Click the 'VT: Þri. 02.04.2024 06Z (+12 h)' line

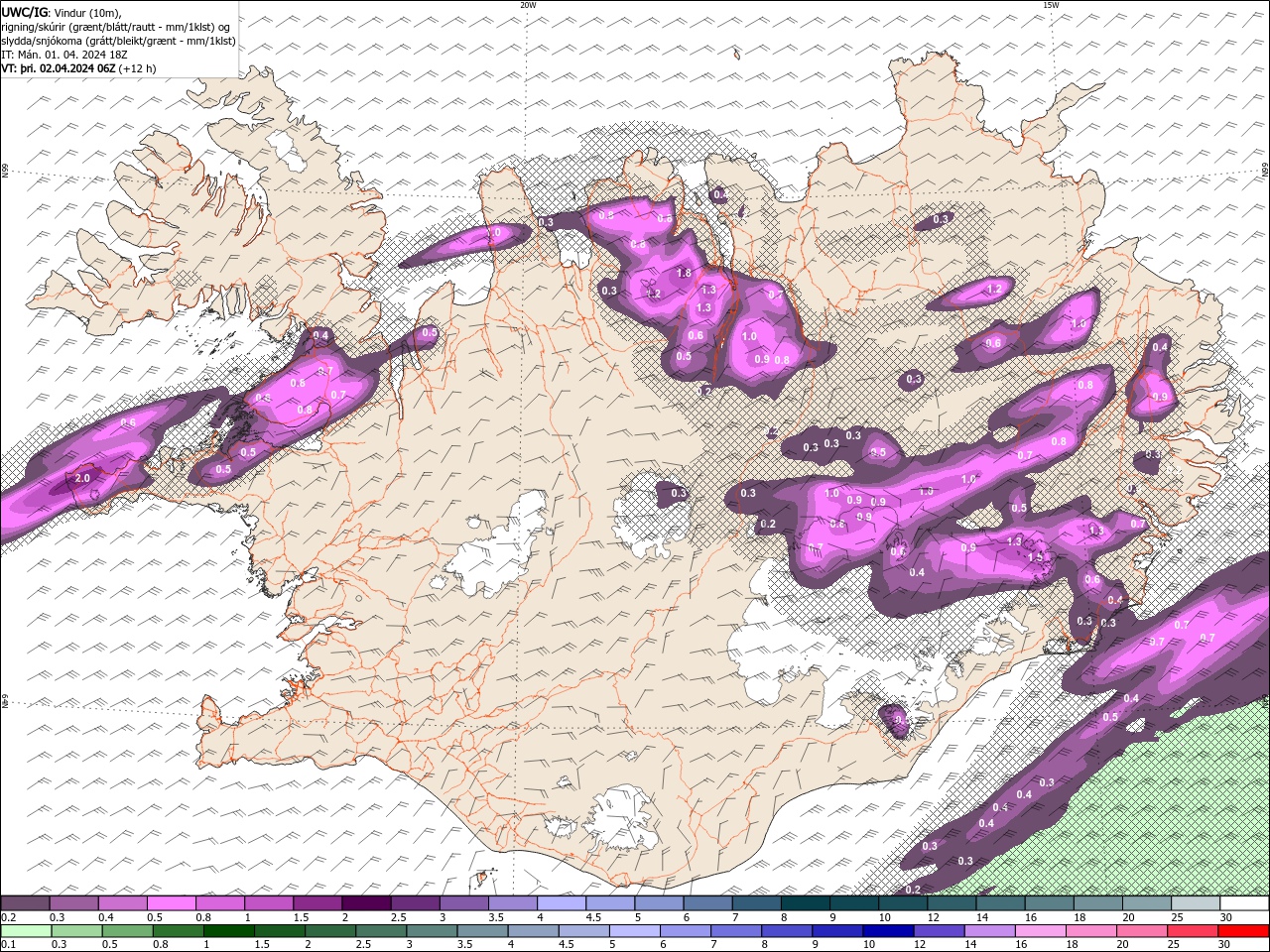78,68
